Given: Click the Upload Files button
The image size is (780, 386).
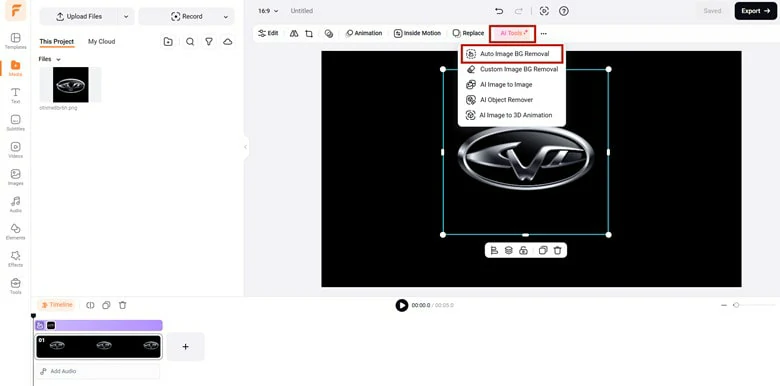Looking at the screenshot, I should pyautogui.click(x=79, y=16).
